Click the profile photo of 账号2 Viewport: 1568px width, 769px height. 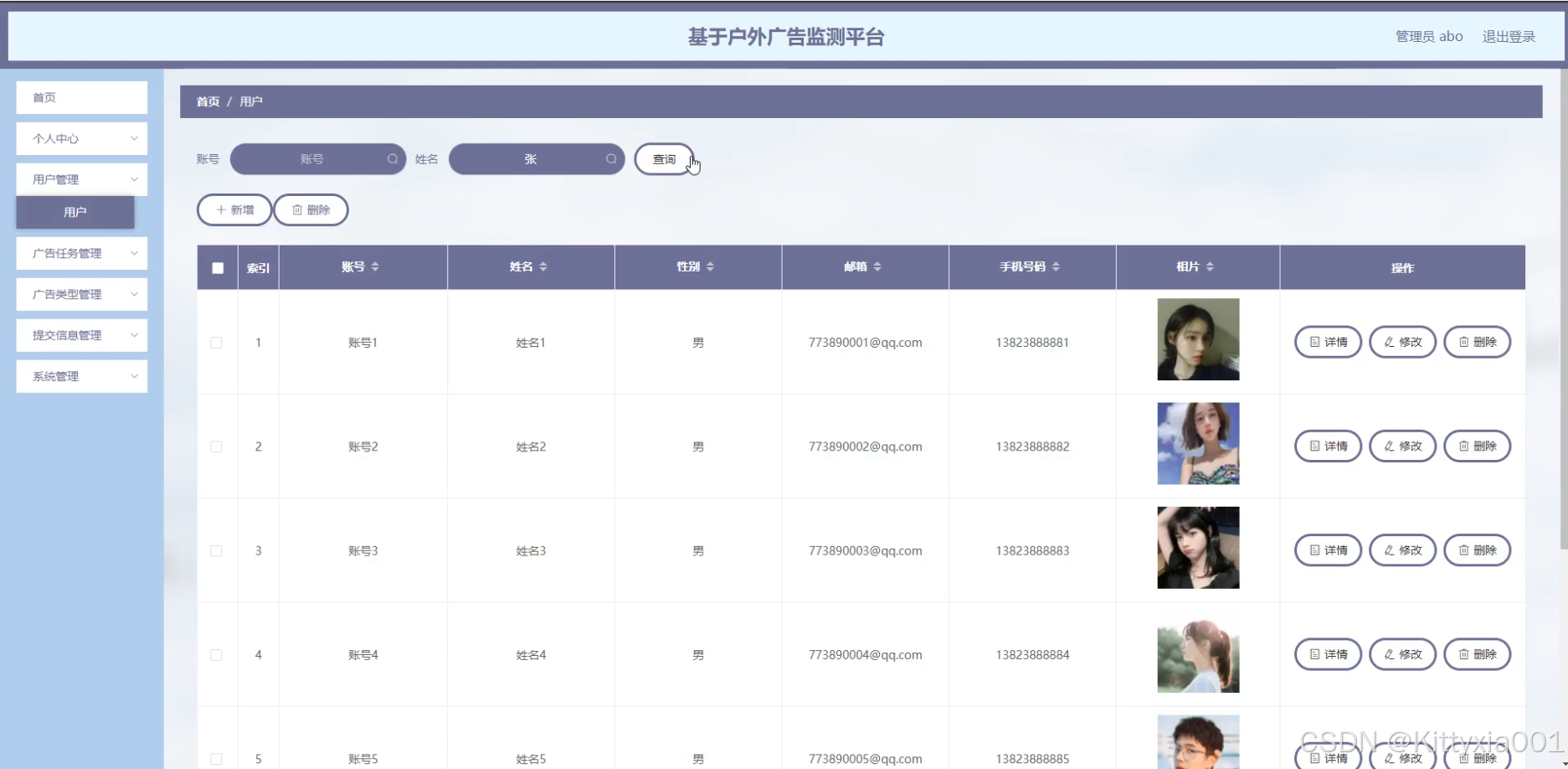[1197, 443]
